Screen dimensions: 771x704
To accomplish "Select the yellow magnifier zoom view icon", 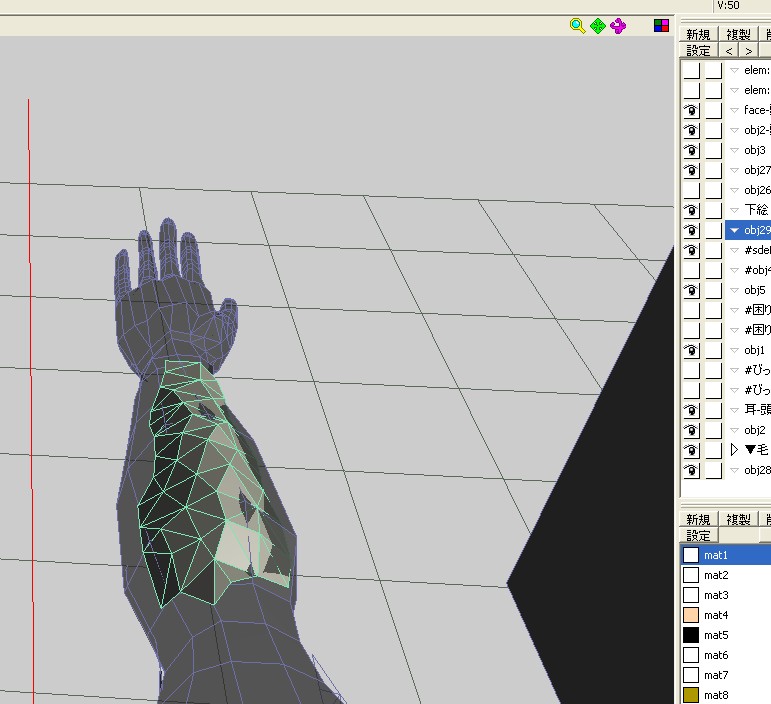I will [x=577, y=26].
